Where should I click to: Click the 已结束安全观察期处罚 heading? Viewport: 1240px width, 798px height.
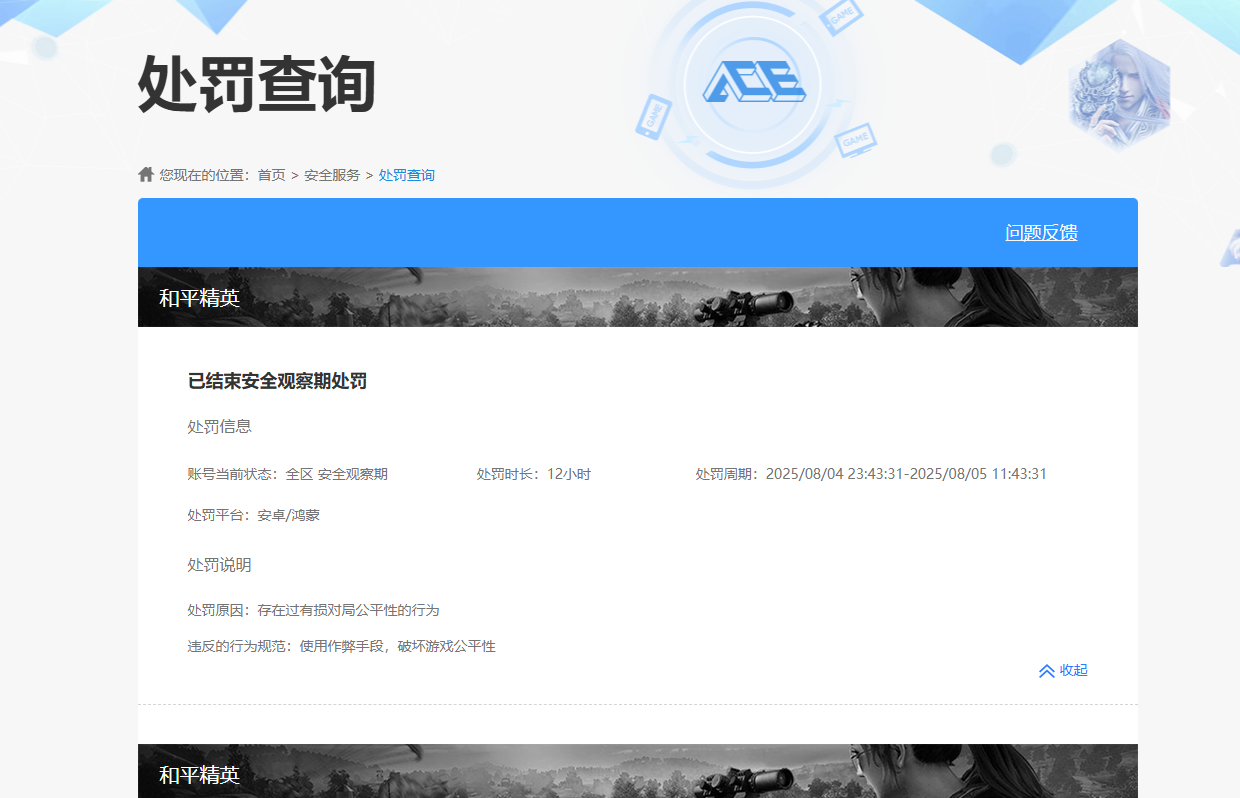[277, 381]
